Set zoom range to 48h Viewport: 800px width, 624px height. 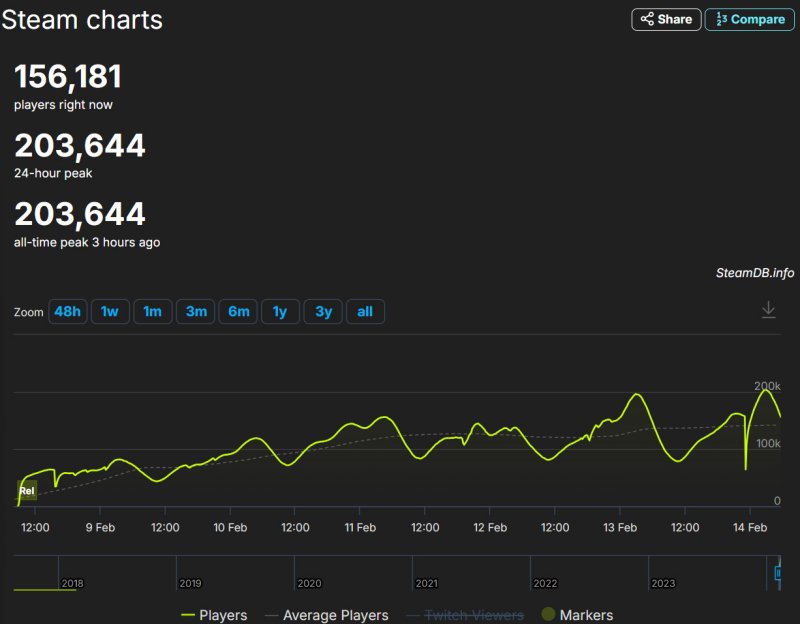point(67,312)
